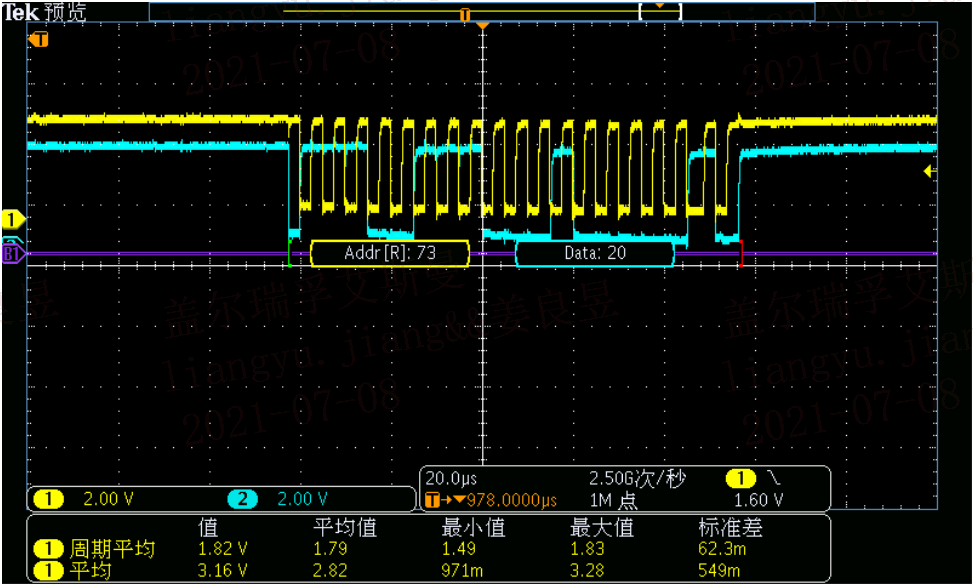Click the yellow trigger level arrow on the right edge

[930, 171]
